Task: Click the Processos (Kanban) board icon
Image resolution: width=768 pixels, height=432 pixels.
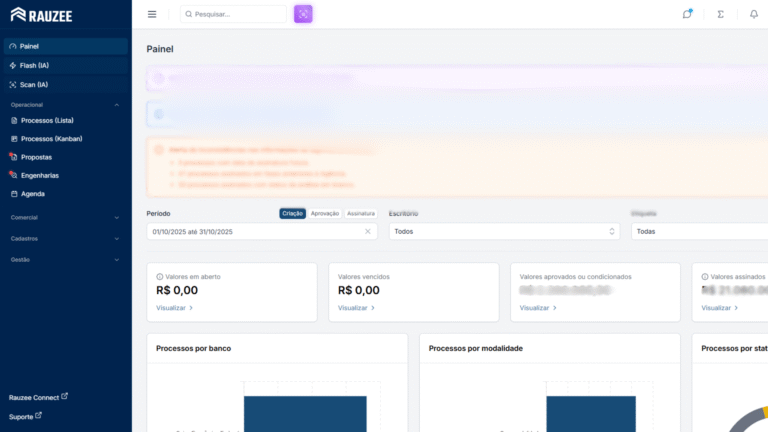Action: [x=14, y=139]
